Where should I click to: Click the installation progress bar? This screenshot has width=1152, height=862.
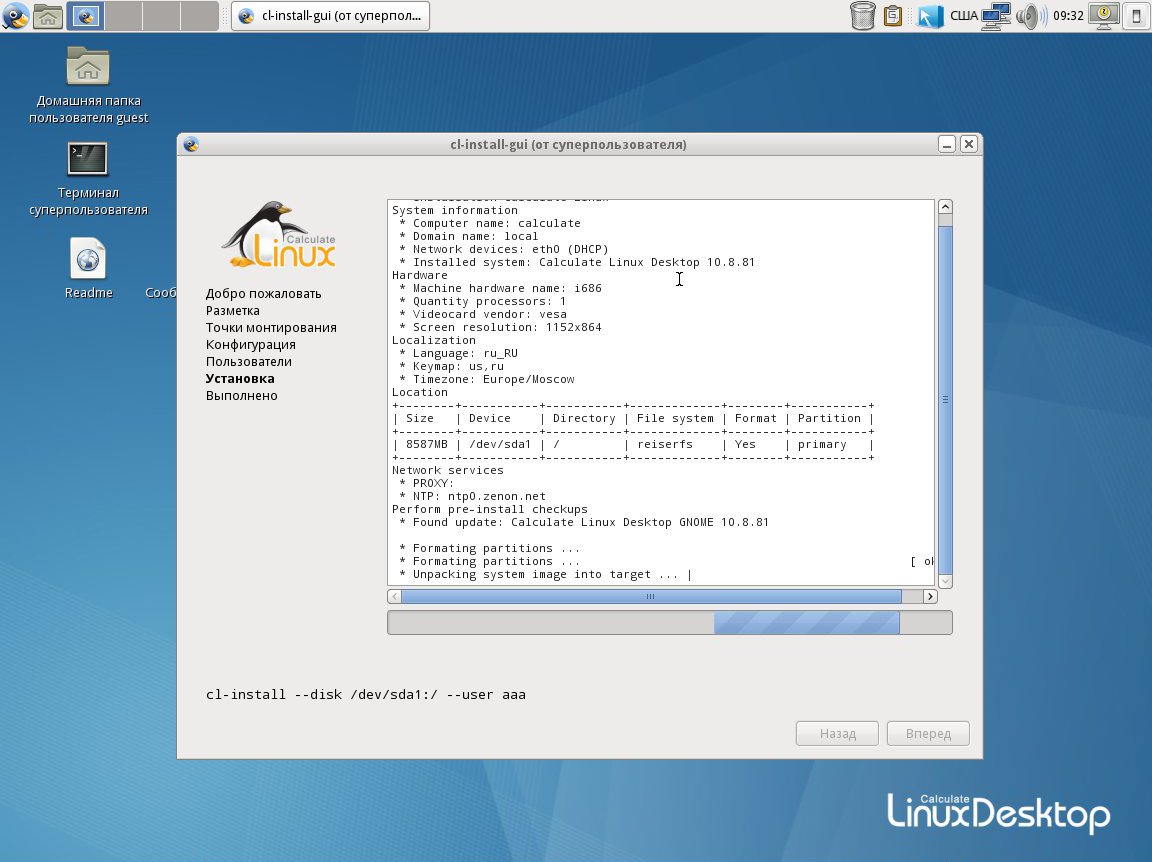(x=669, y=623)
